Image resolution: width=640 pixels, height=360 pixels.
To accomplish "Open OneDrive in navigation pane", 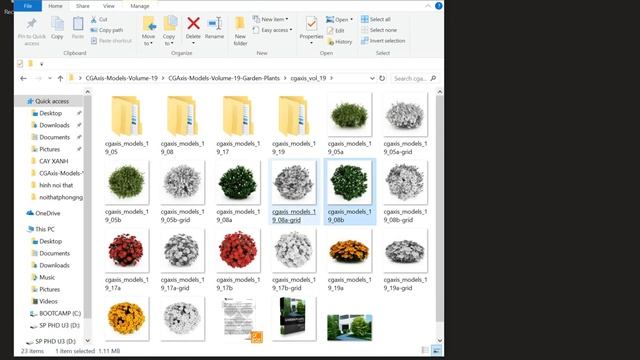I will point(43,213).
